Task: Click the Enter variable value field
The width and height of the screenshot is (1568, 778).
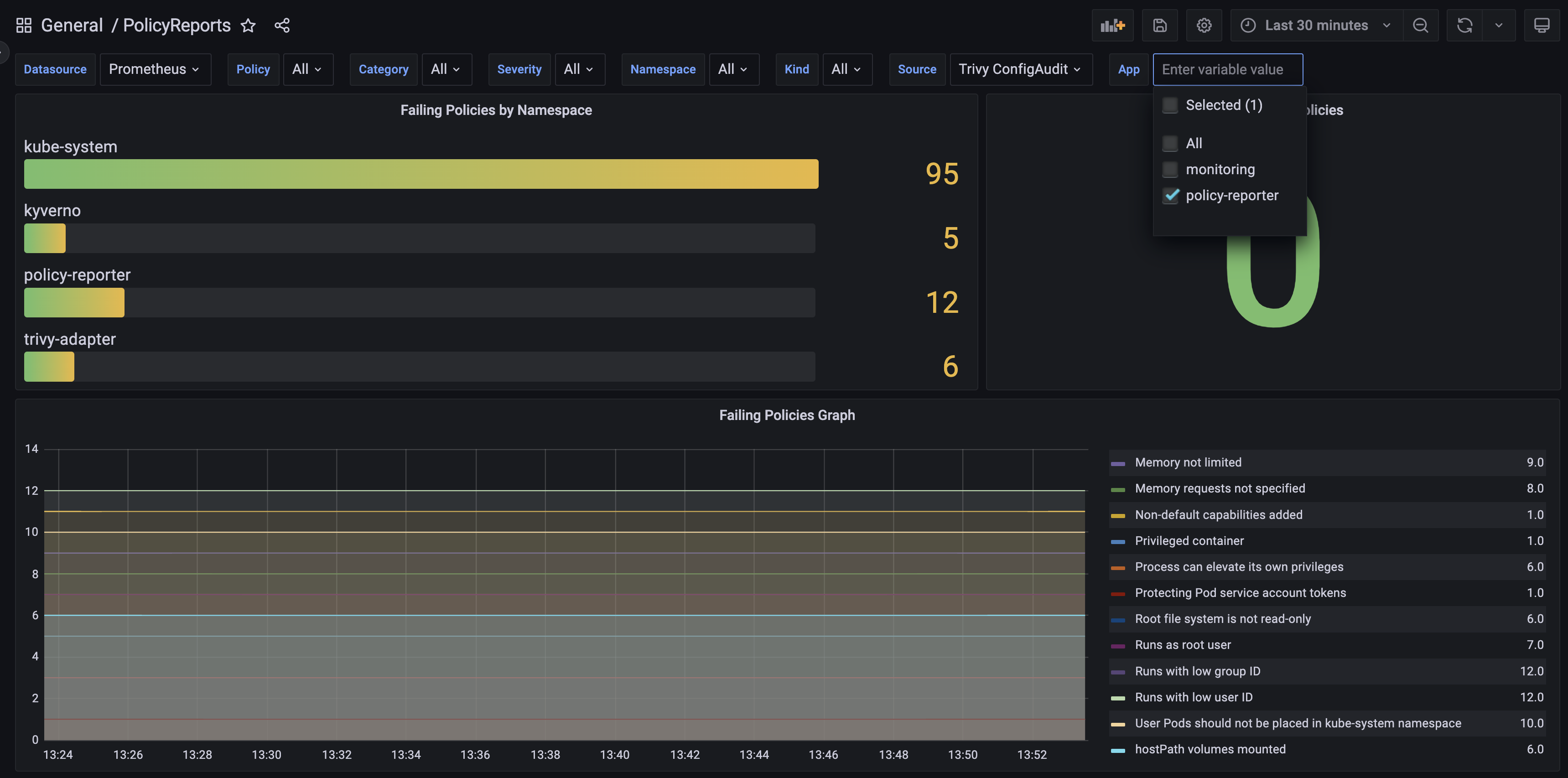Action: coord(1228,69)
